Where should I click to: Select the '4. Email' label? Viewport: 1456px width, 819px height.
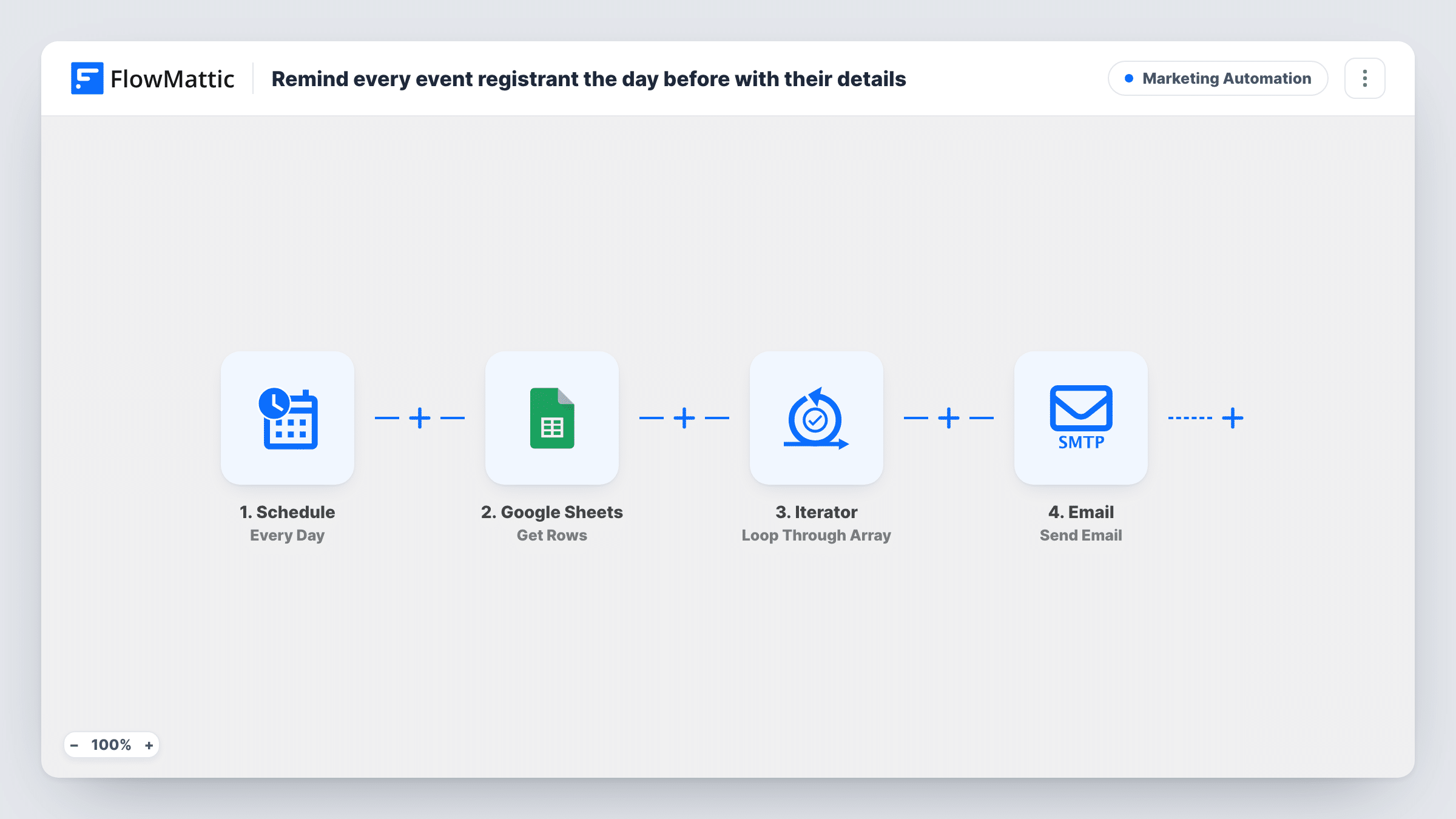(1081, 512)
